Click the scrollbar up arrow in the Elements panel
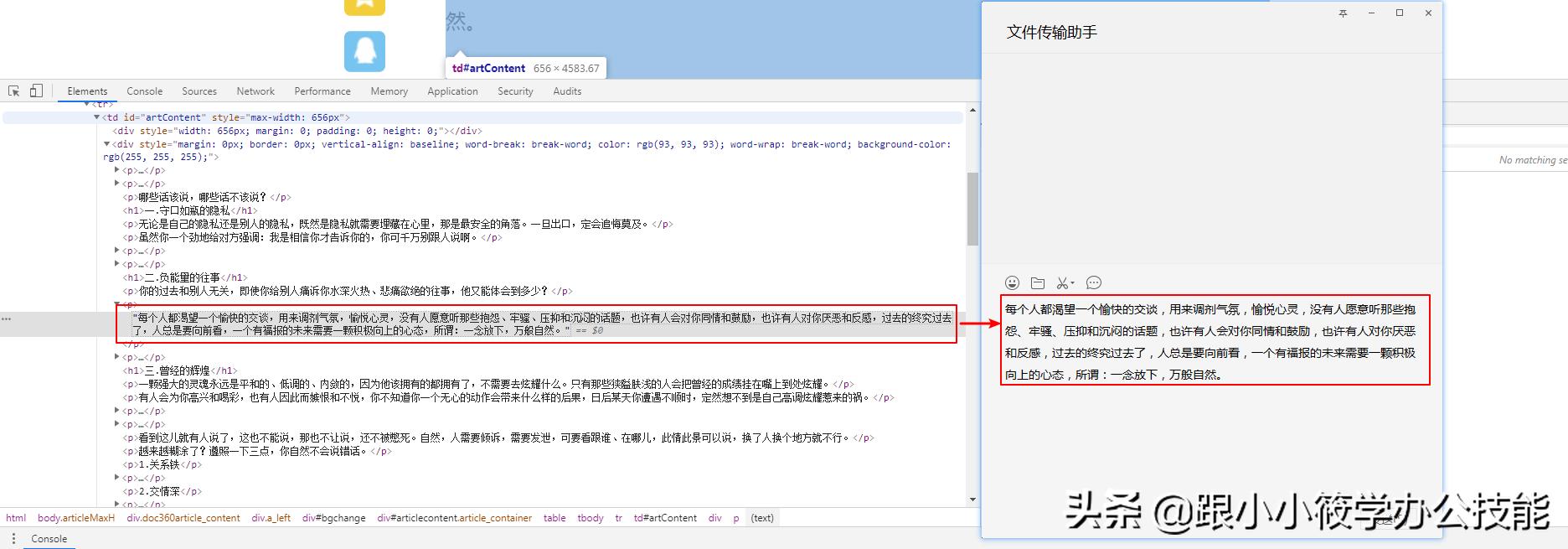 click(x=972, y=110)
